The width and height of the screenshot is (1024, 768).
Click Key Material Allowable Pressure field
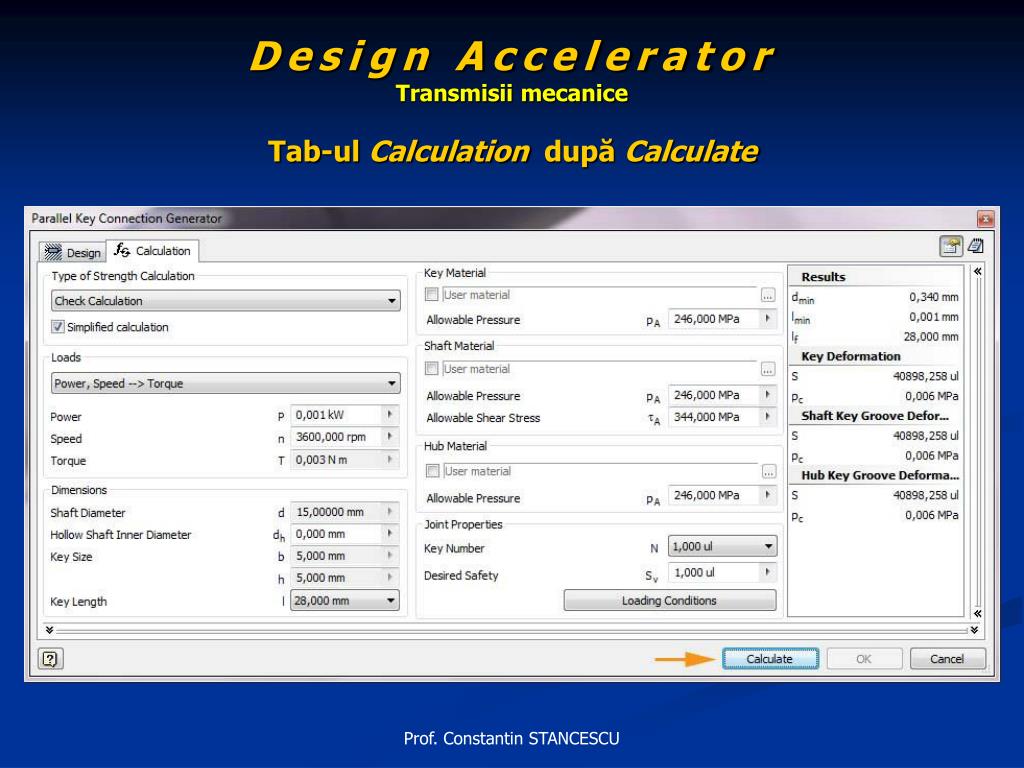pos(714,319)
